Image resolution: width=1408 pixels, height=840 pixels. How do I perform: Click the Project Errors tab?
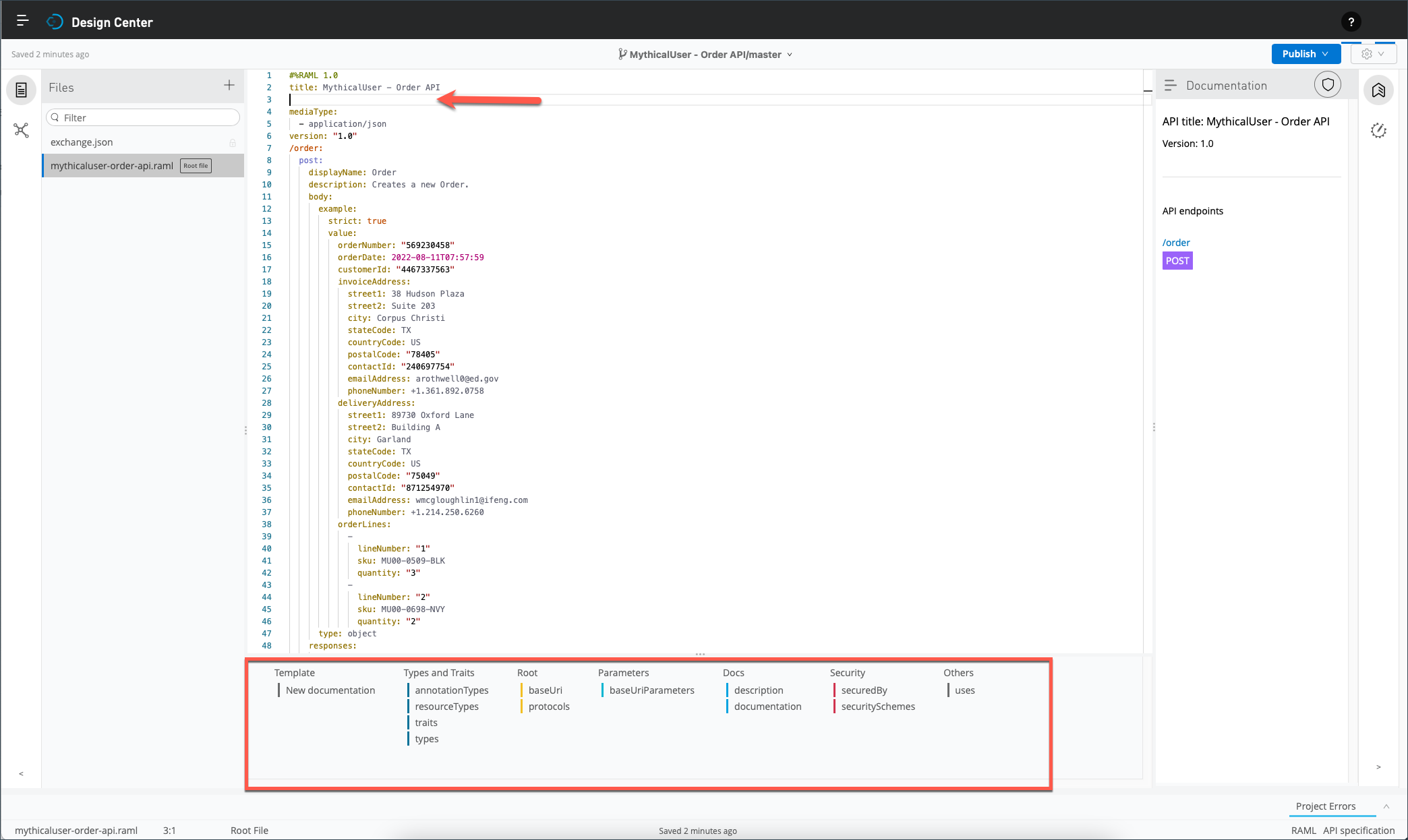click(1325, 806)
